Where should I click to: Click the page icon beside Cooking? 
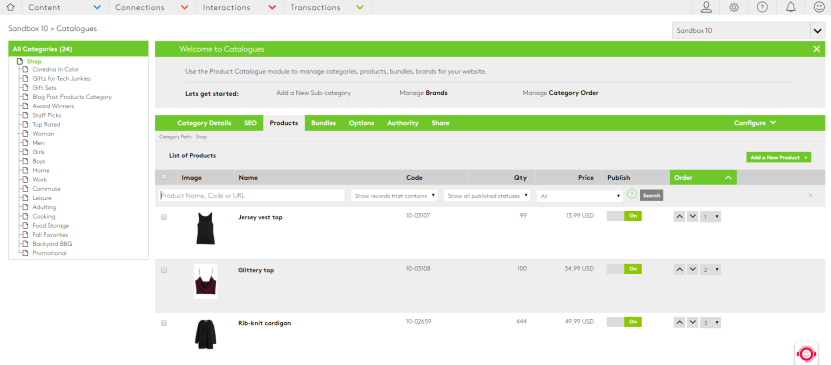click(25, 216)
